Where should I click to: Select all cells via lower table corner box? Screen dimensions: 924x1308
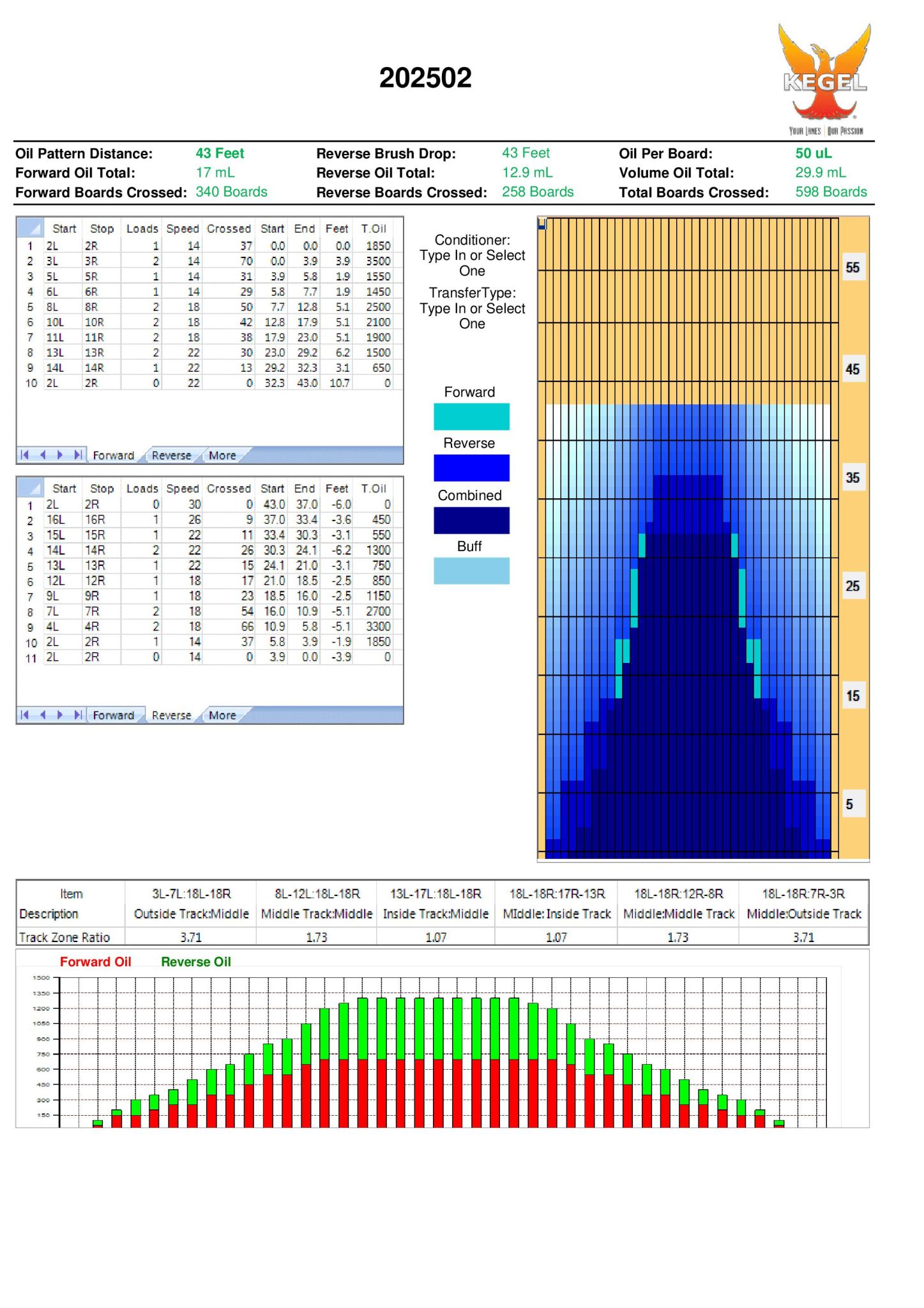click(x=29, y=487)
